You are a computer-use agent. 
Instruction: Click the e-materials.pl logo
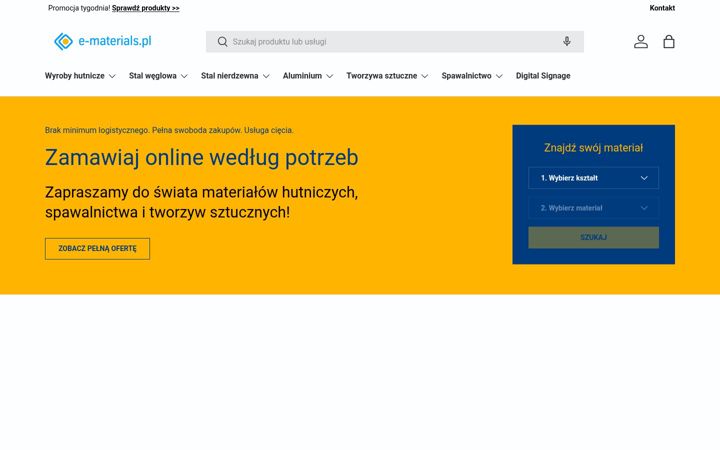tap(102, 41)
